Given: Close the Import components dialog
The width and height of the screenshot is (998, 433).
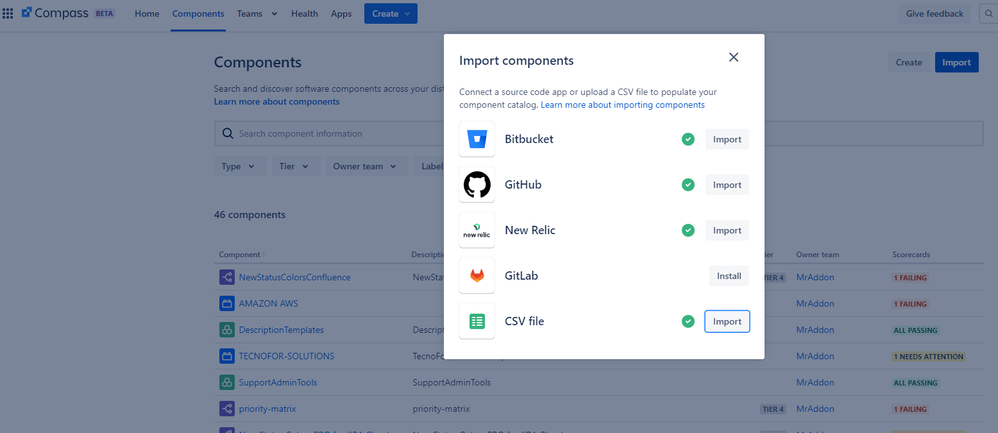Looking at the screenshot, I should pyautogui.click(x=733, y=57).
